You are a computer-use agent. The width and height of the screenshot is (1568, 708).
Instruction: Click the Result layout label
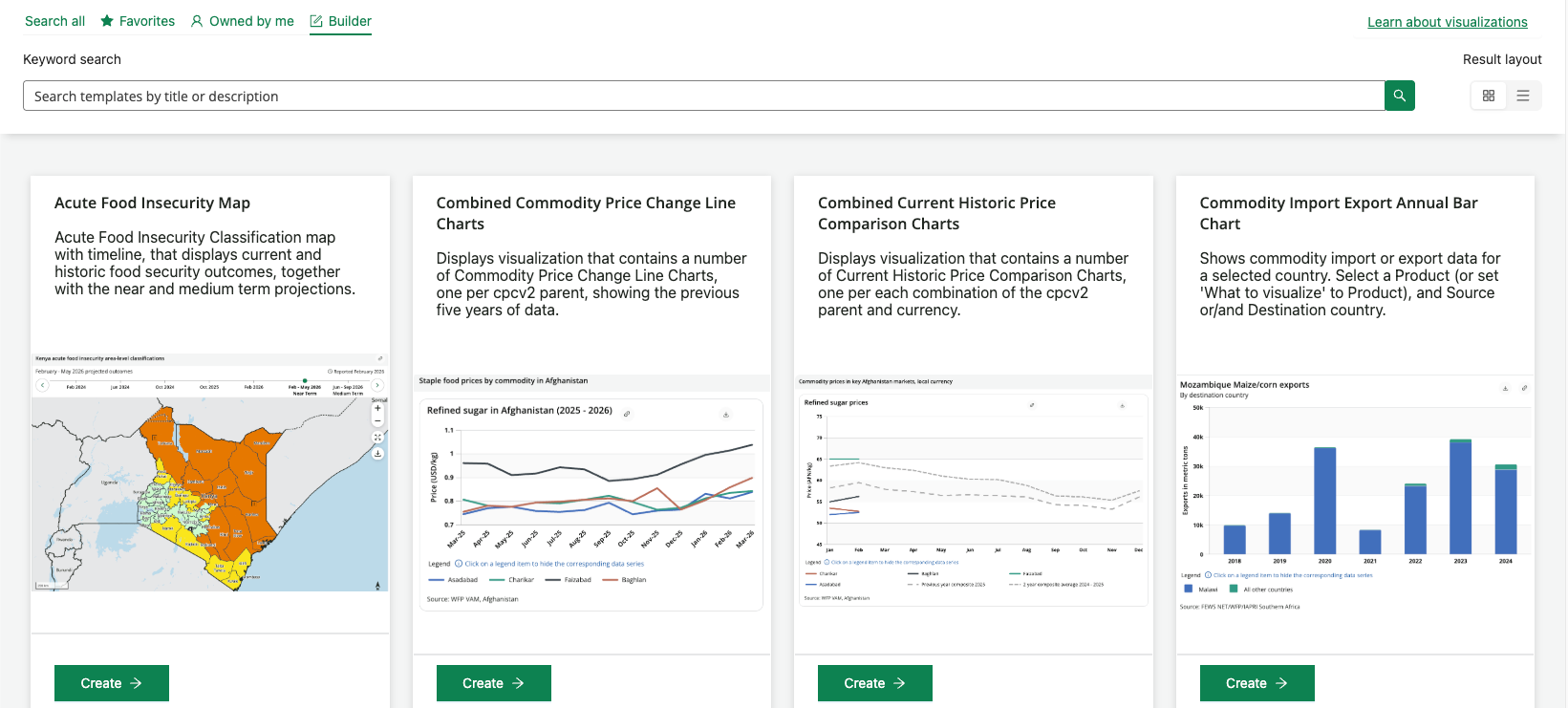click(x=1502, y=59)
